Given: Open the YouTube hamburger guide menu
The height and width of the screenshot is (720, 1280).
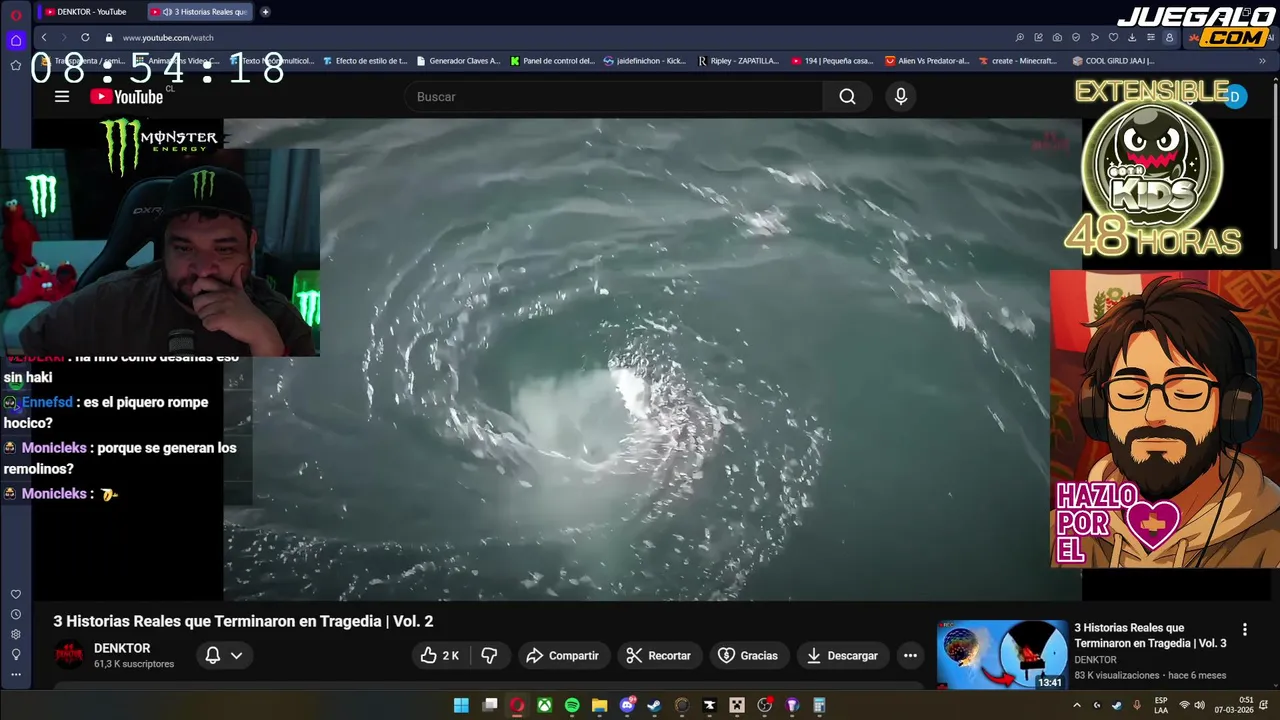Looking at the screenshot, I should (x=62, y=97).
